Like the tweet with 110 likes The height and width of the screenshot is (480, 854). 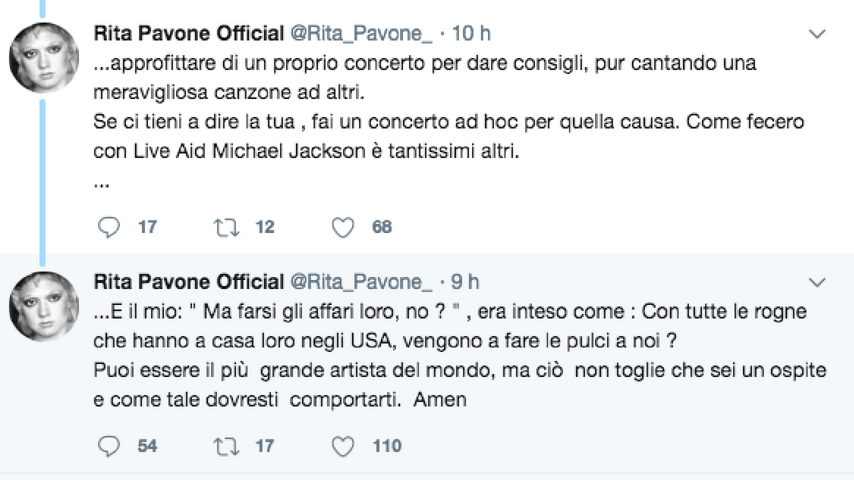[x=343, y=446]
